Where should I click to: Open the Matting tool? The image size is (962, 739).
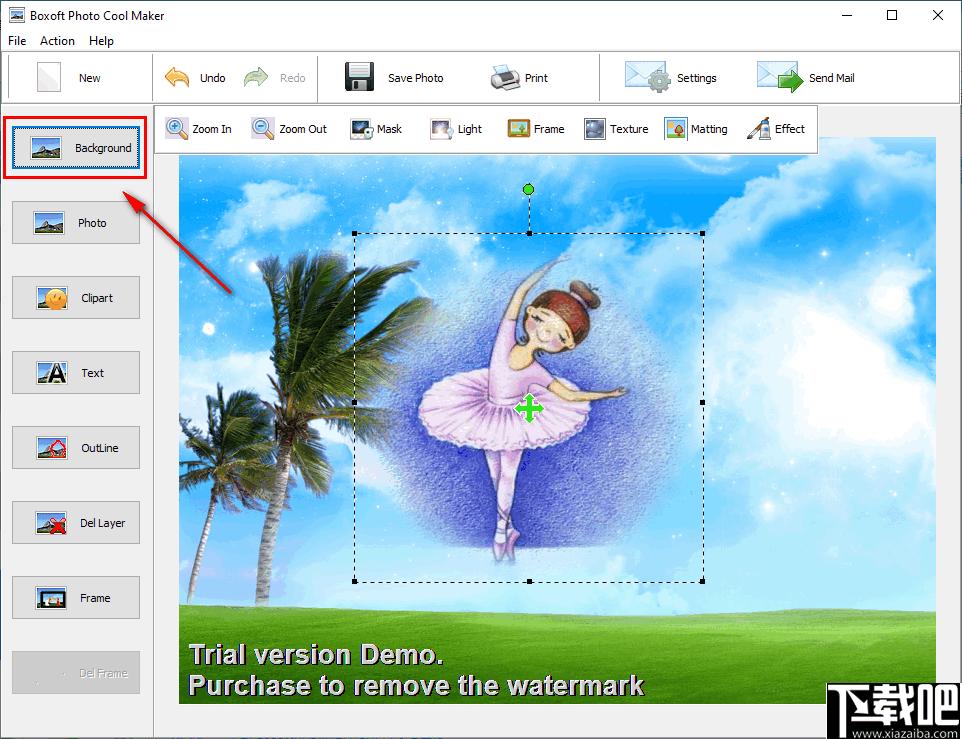coord(696,129)
